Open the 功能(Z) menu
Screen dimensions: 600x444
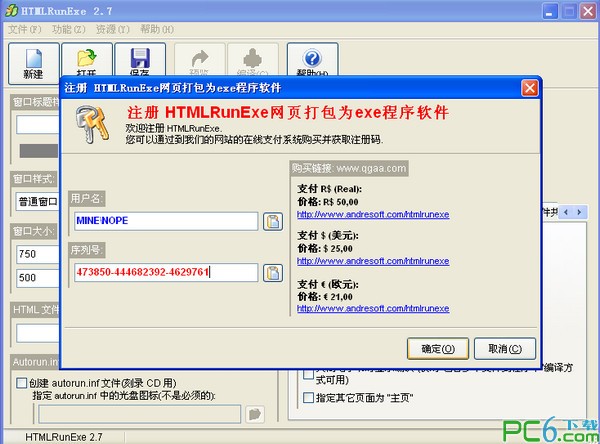coord(68,29)
